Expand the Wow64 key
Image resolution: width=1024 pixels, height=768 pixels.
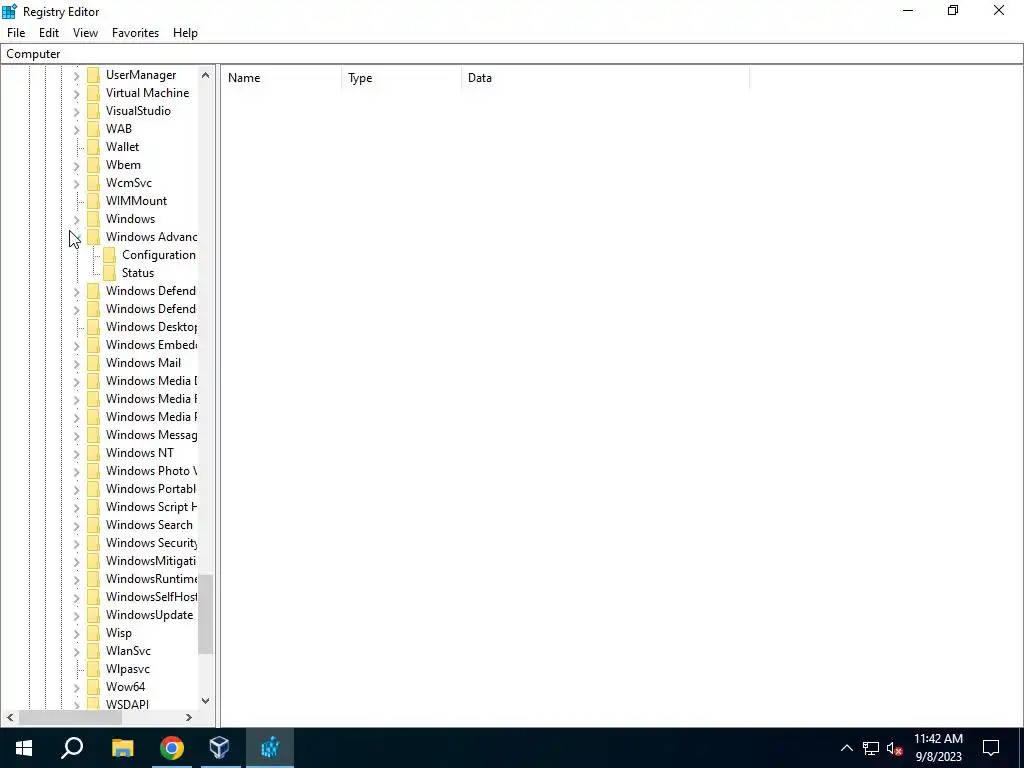coord(76,687)
